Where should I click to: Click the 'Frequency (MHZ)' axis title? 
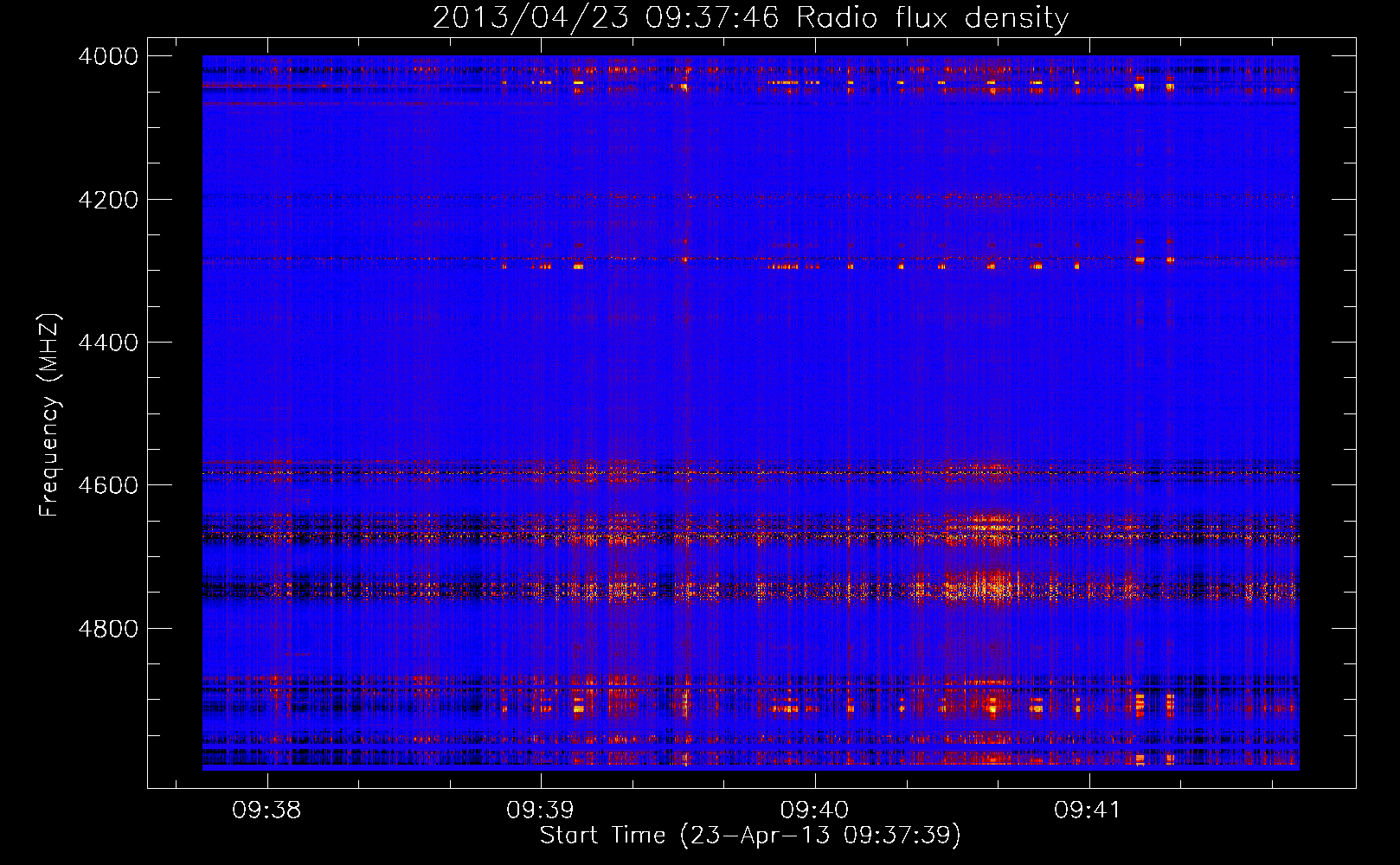pos(49,415)
